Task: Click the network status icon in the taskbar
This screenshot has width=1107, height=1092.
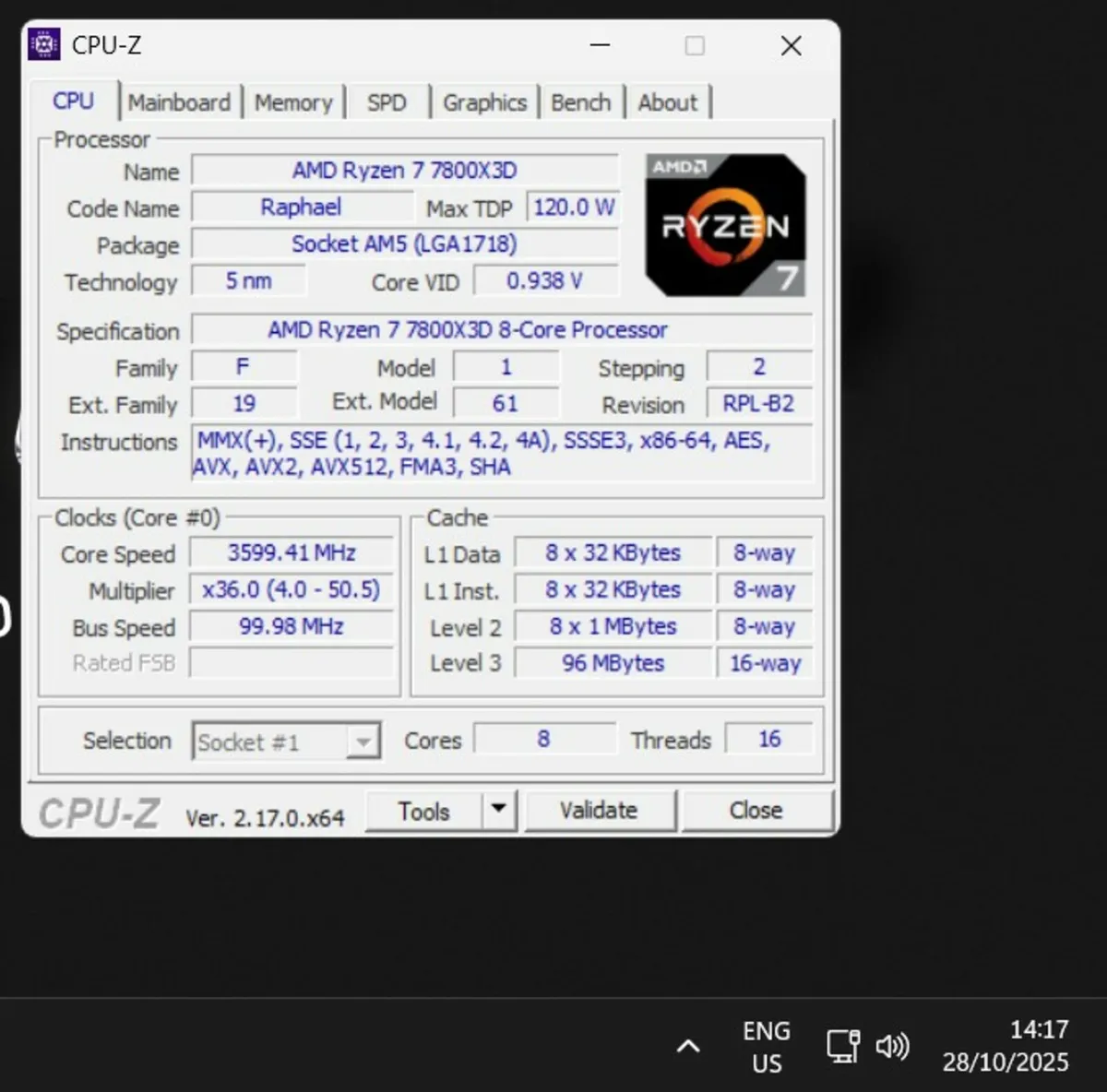Action: 842,1046
